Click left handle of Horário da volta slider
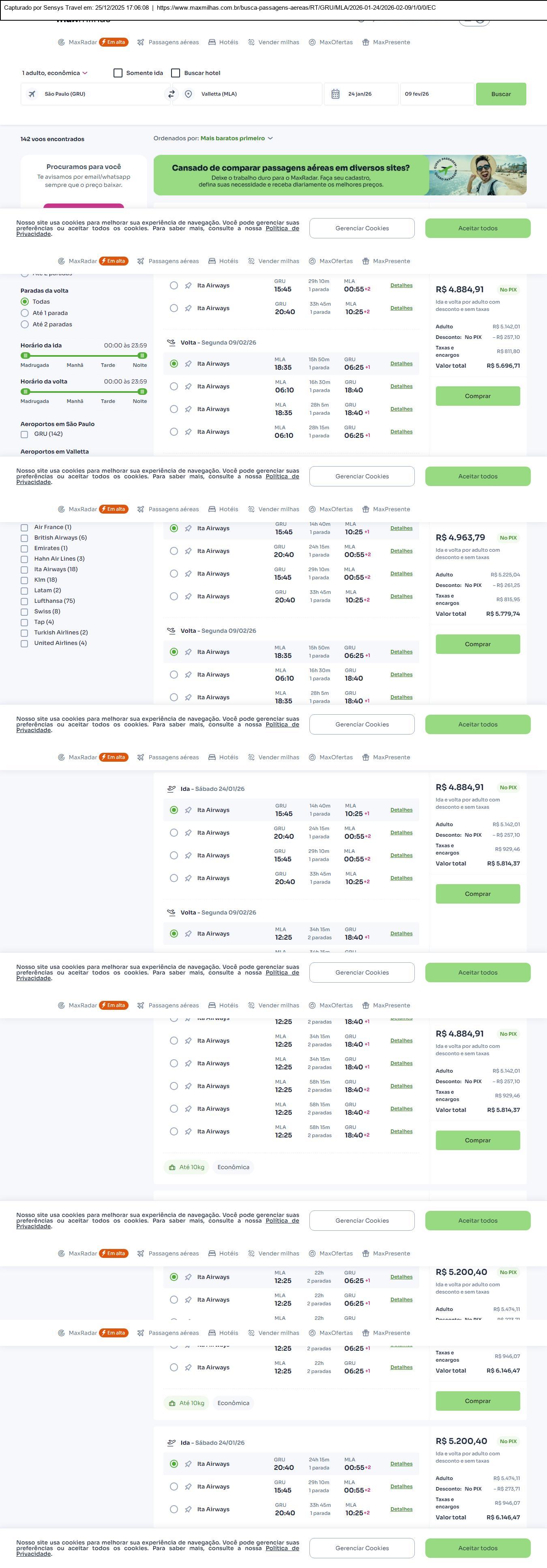The image size is (547, 1568). [x=26, y=392]
